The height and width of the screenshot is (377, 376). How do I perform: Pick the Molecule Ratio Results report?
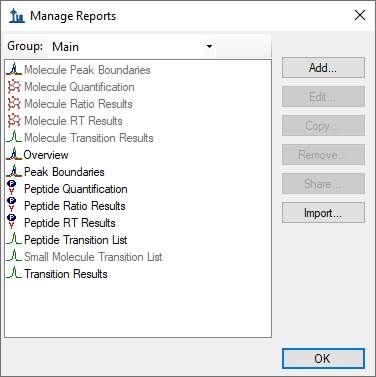point(78,104)
